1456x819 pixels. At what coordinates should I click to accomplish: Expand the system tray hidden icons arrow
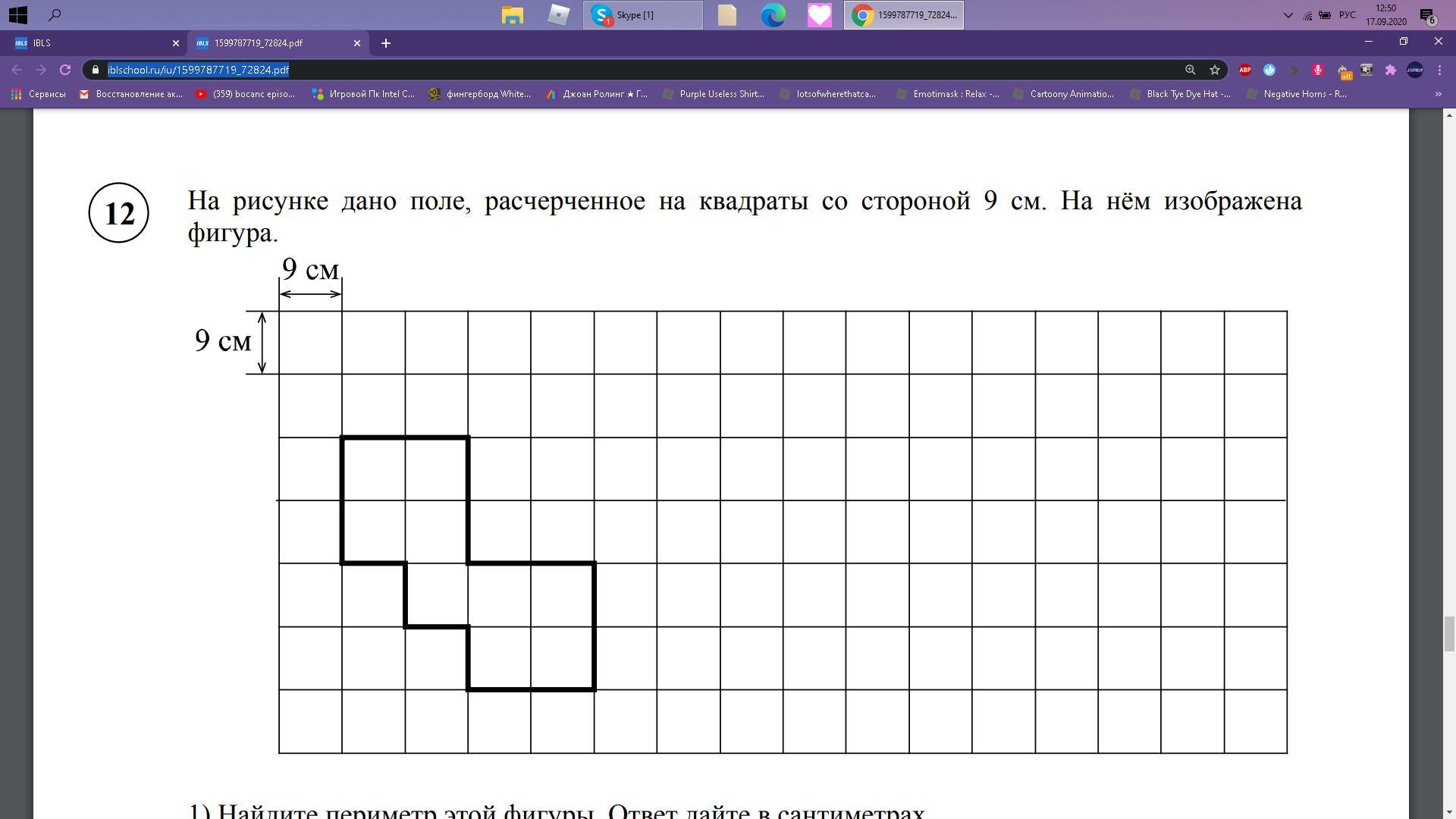[x=1288, y=14]
